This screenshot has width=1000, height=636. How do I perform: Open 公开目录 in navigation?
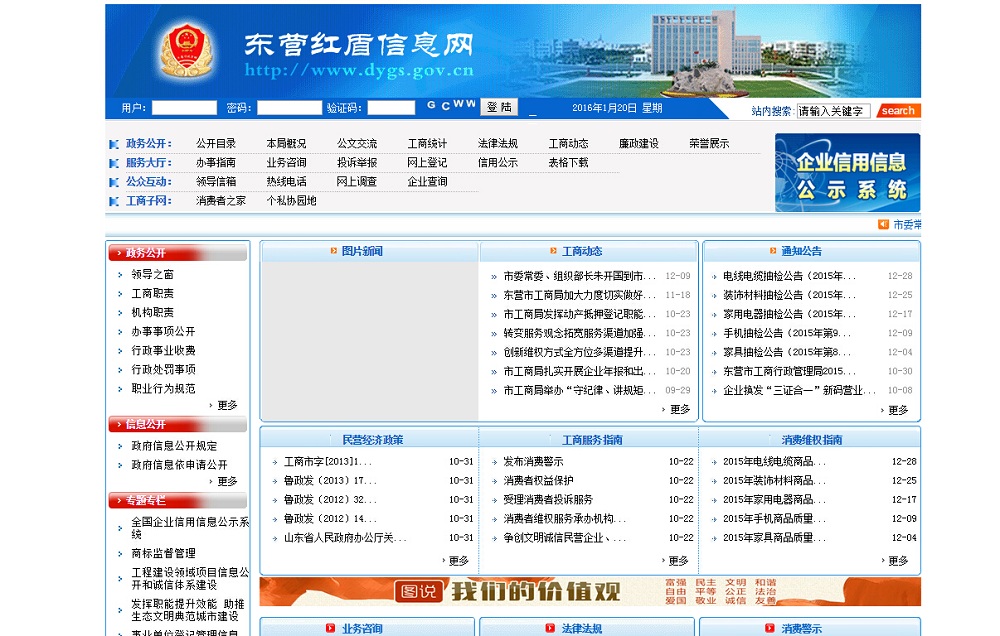click(216, 144)
